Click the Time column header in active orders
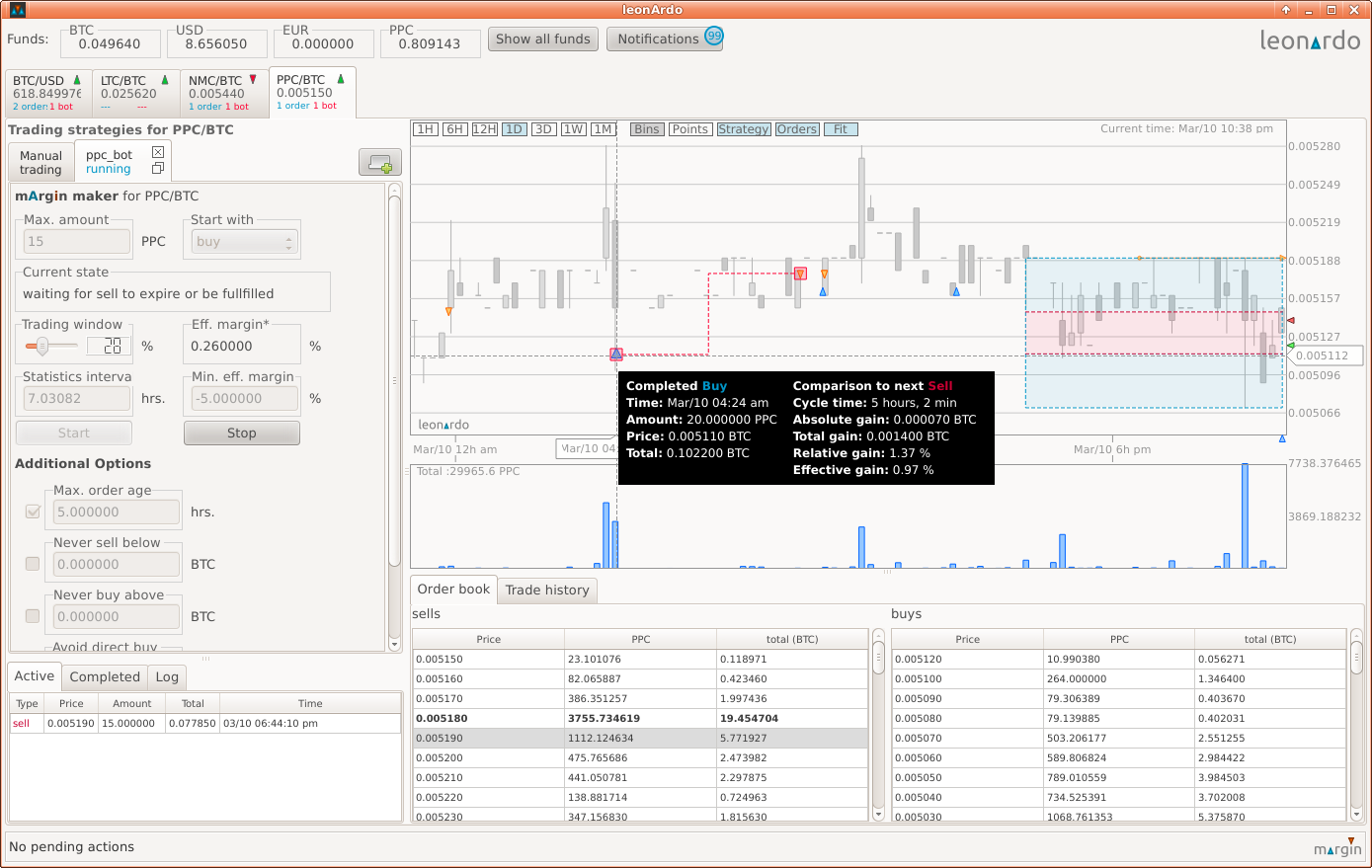This screenshot has height=868, width=1372. point(310,703)
